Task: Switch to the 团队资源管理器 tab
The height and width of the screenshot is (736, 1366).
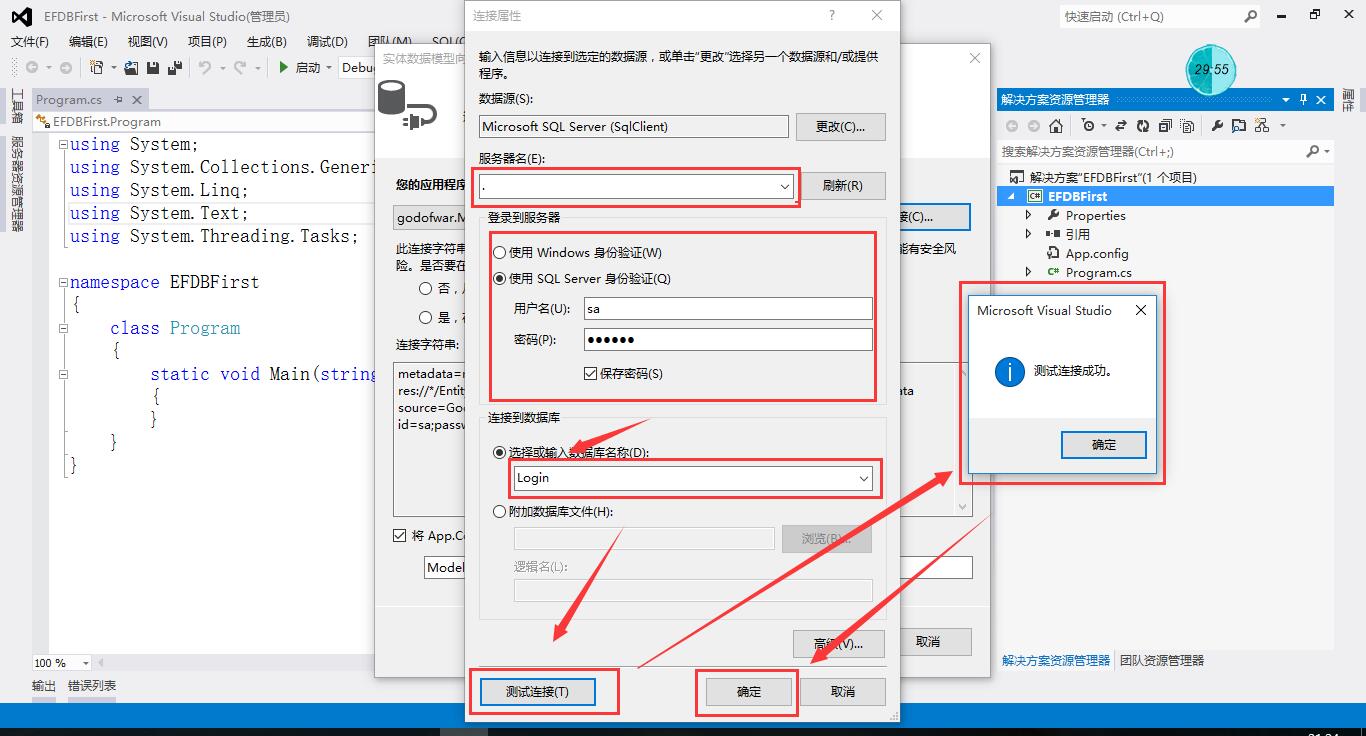Action: coord(1161,661)
